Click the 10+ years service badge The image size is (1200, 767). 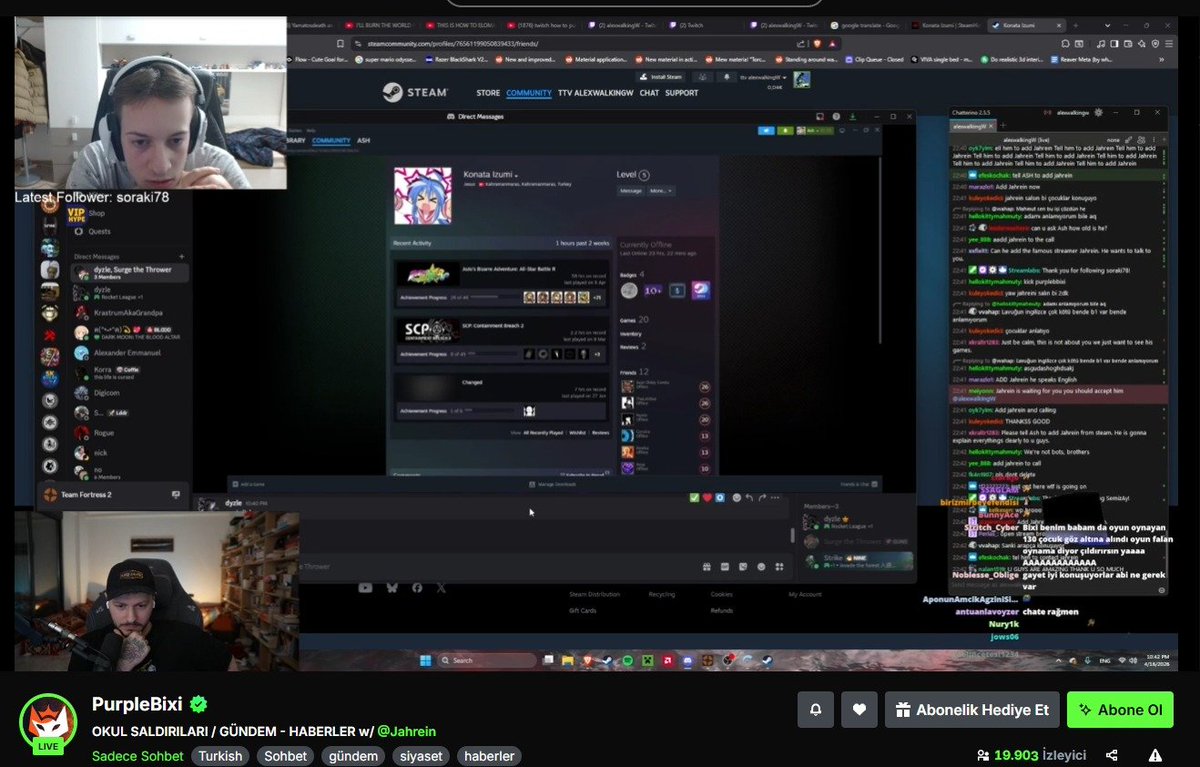click(652, 290)
